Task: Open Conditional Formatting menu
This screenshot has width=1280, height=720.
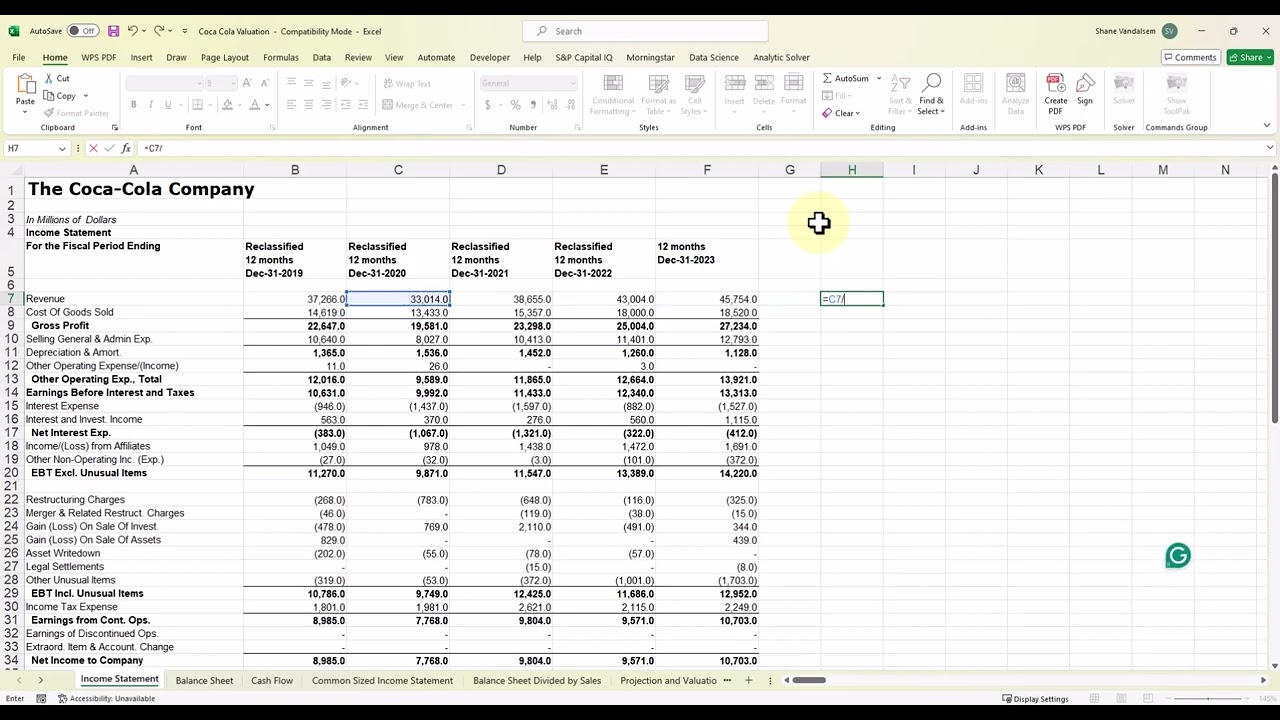Action: point(613,95)
